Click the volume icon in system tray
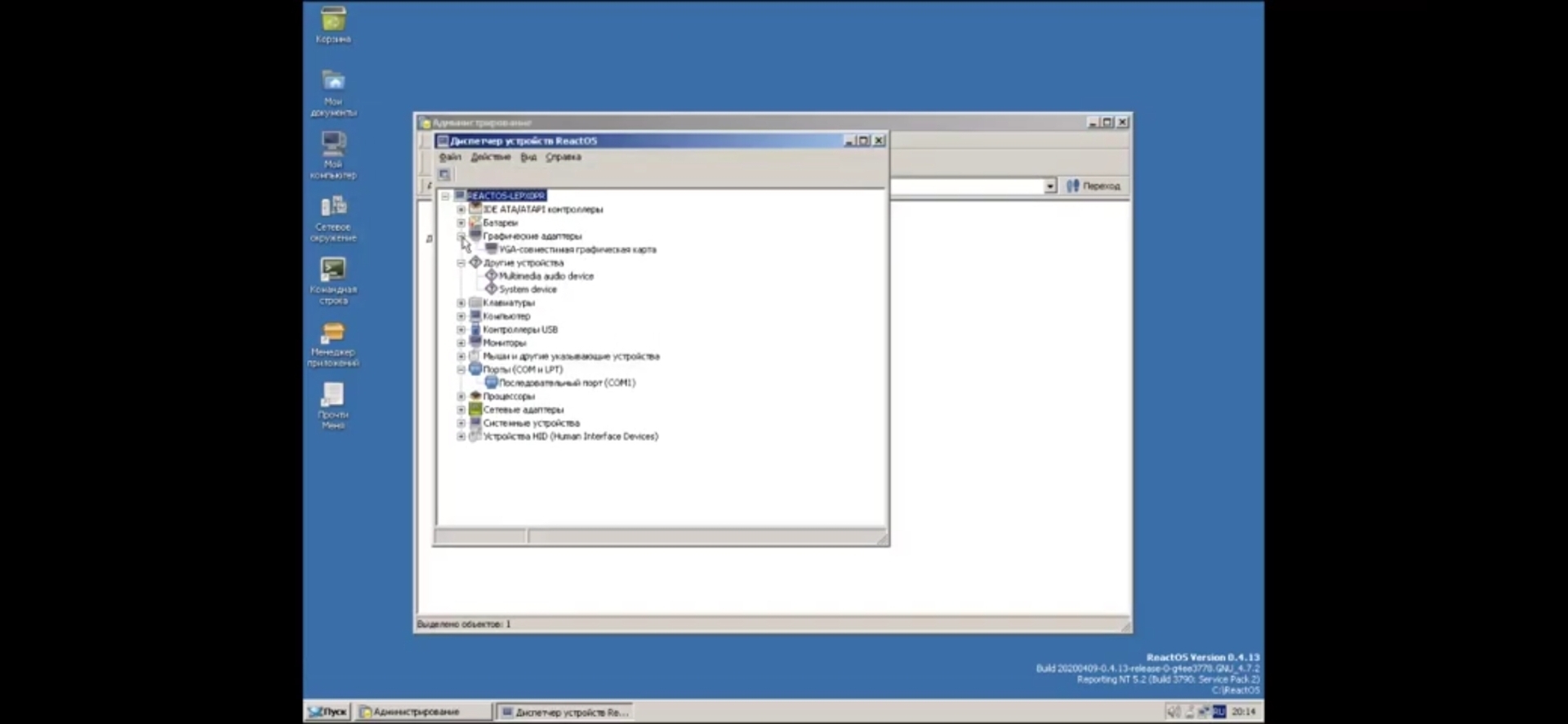Image resolution: width=1568 pixels, height=724 pixels. pos(1173,712)
